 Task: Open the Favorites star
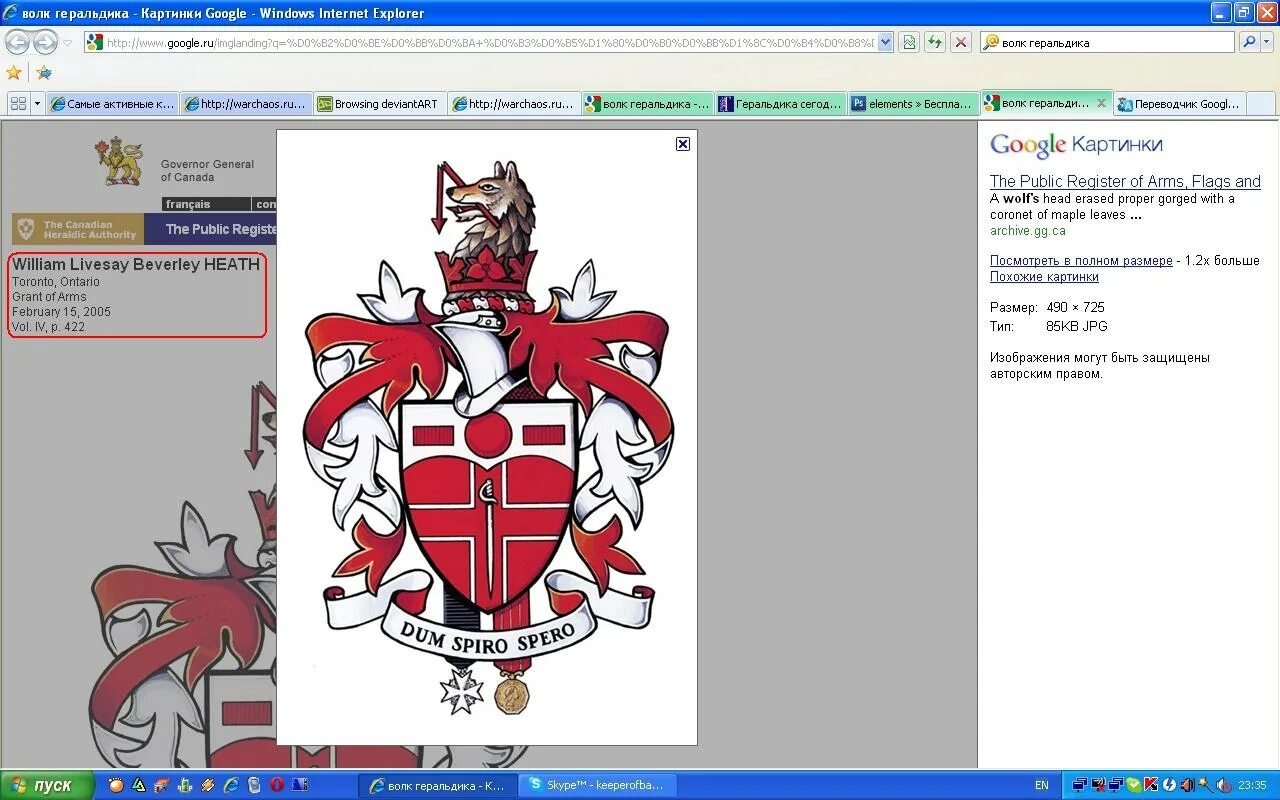point(14,72)
